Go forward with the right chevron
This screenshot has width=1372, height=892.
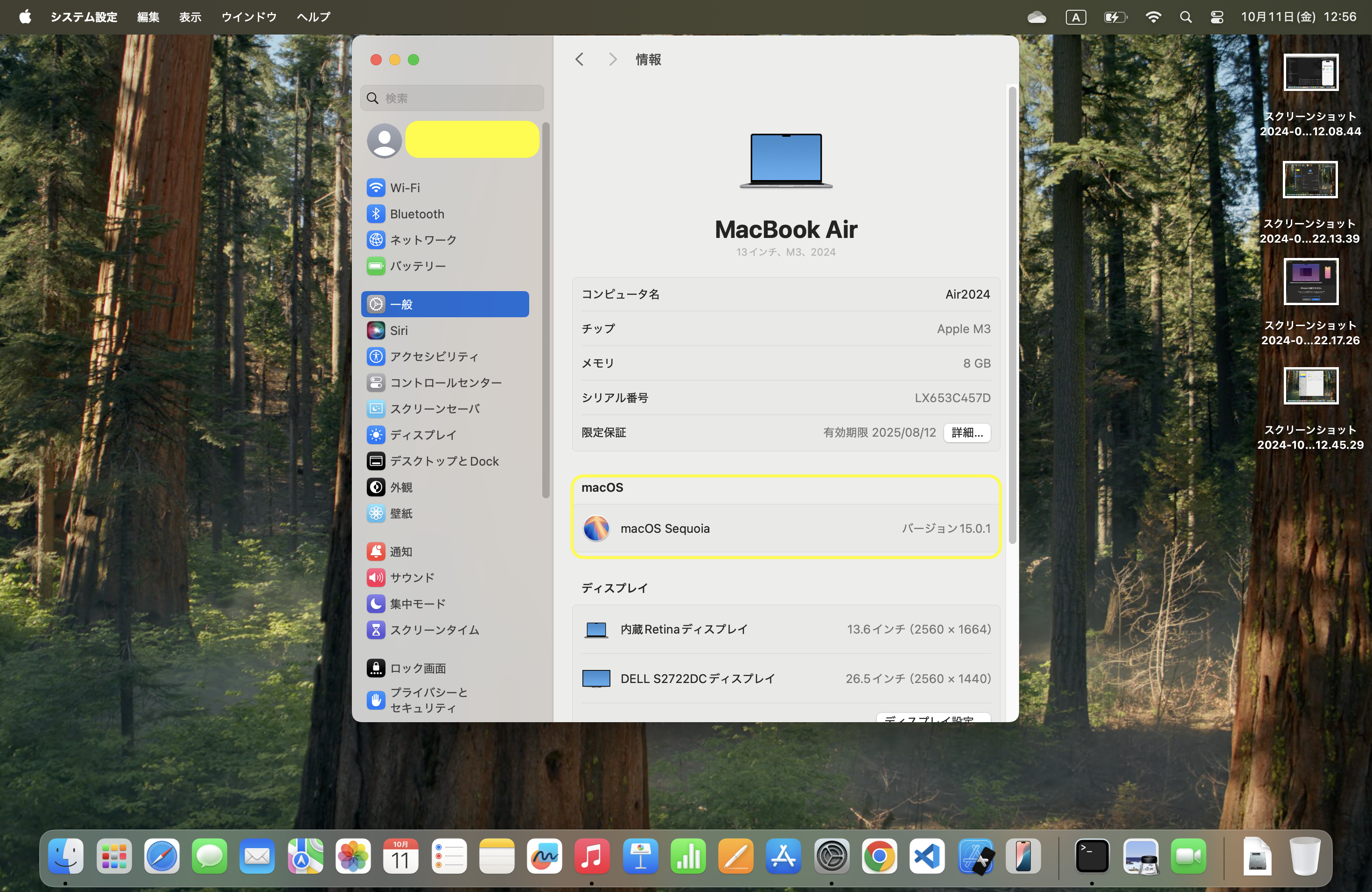pos(612,59)
